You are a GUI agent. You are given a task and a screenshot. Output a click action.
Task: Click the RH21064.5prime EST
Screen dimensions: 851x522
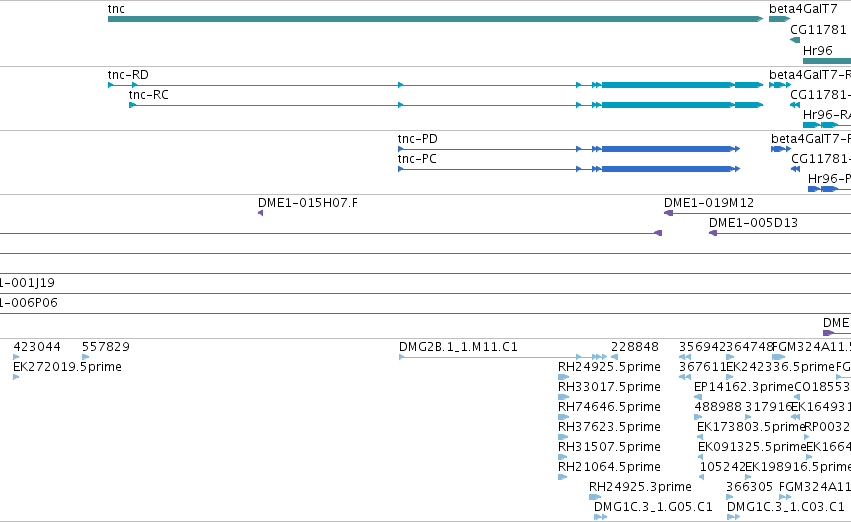point(563,477)
